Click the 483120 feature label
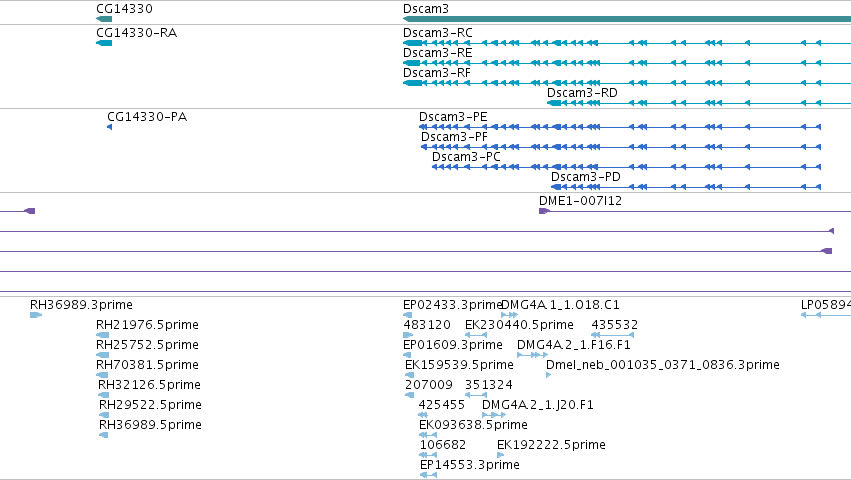The width and height of the screenshot is (851, 480). point(427,325)
